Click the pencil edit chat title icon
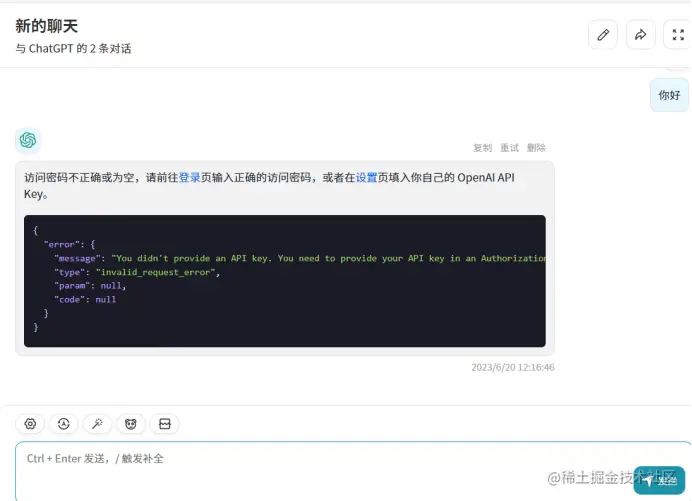This screenshot has height=501, width=692. pos(603,34)
